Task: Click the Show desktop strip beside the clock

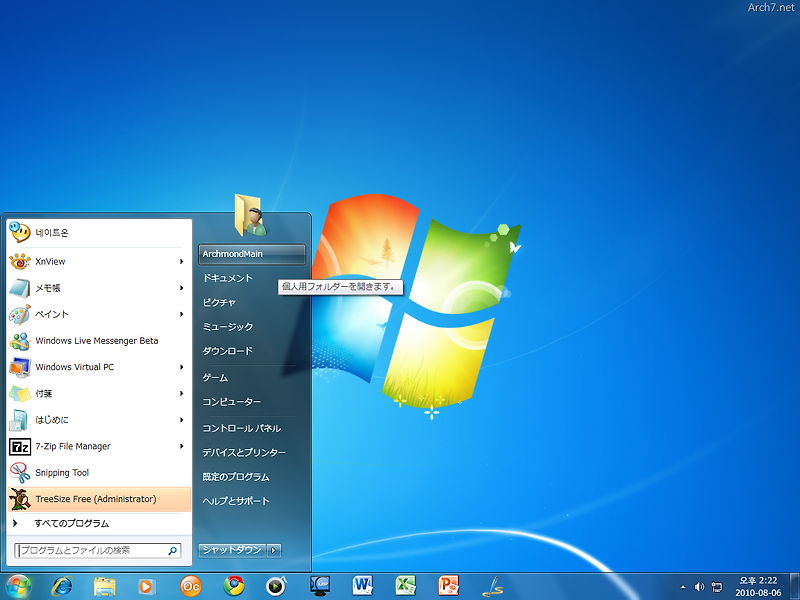Action: pos(795,587)
